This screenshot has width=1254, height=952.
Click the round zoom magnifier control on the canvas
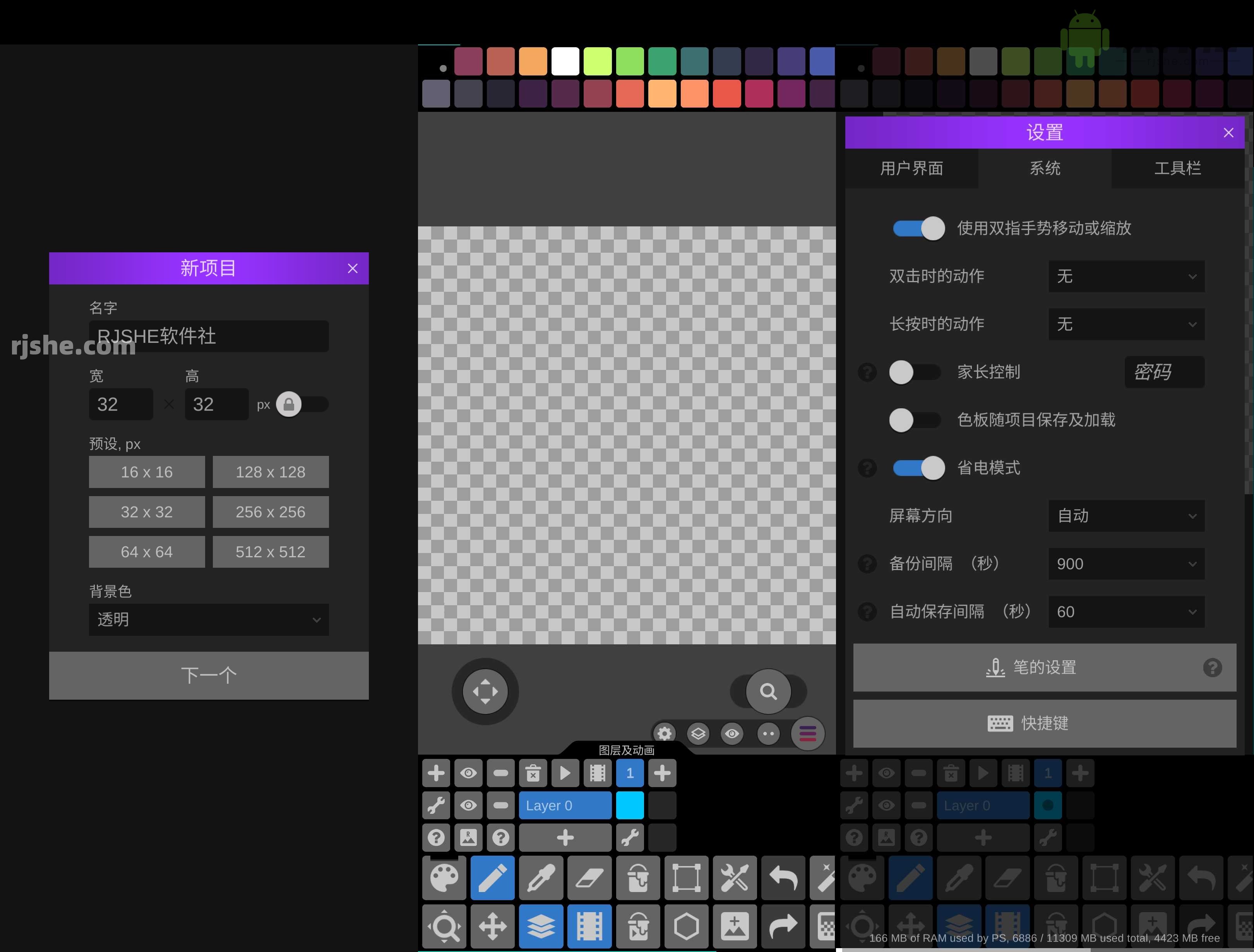click(x=768, y=691)
